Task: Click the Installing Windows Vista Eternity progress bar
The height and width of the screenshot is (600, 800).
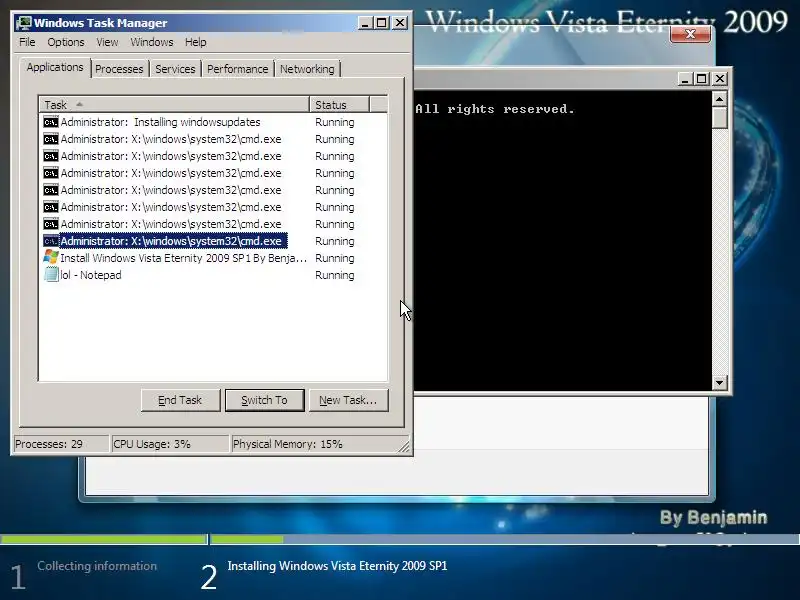Action: [505, 539]
